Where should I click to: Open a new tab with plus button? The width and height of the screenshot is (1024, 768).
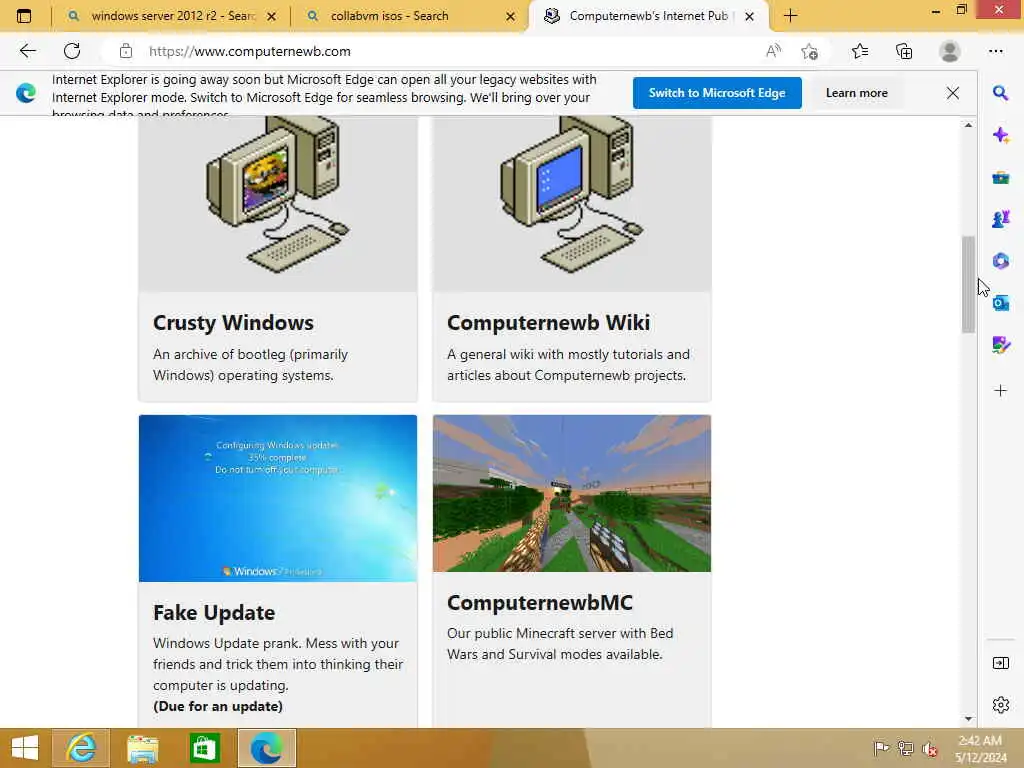pyautogui.click(x=790, y=16)
